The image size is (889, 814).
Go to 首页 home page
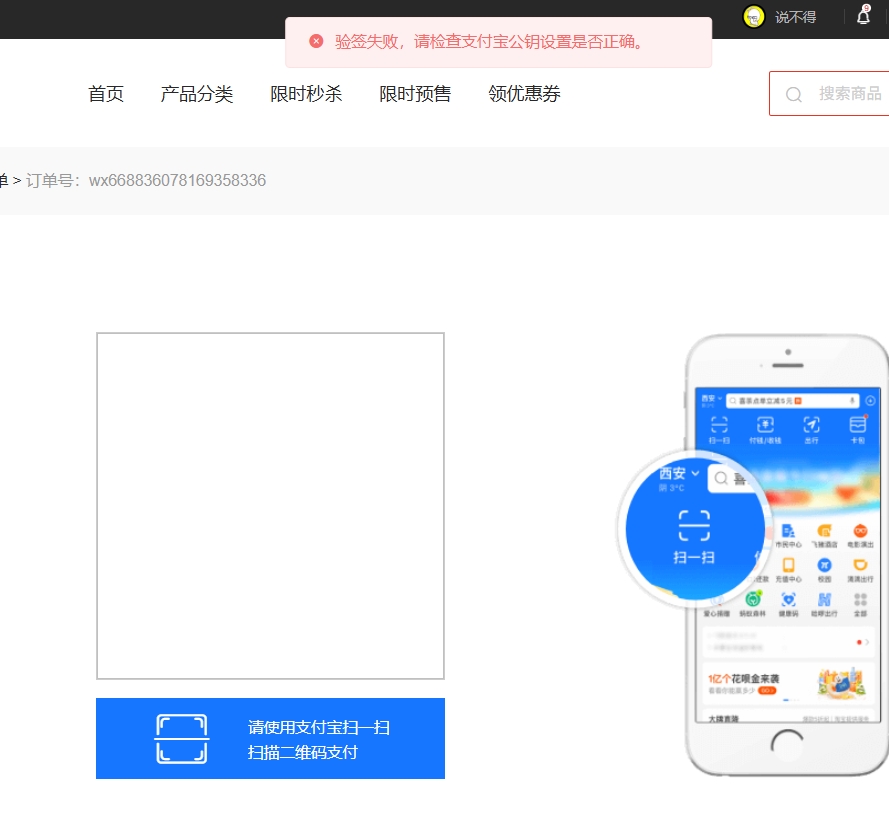(106, 94)
